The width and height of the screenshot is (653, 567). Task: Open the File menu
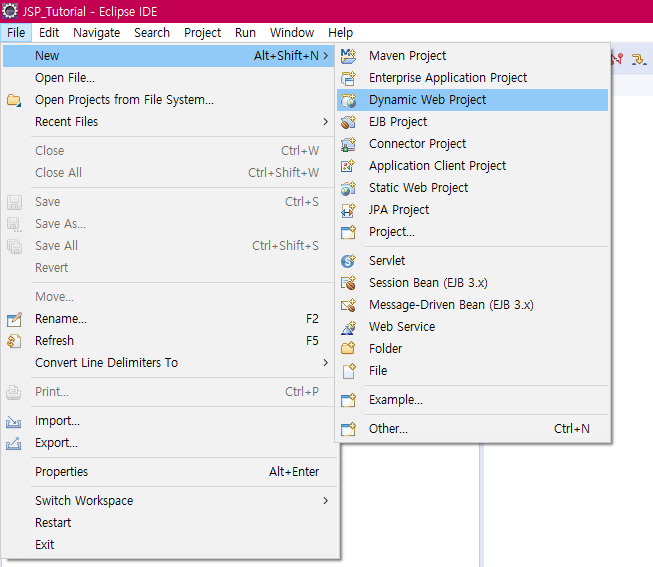click(16, 32)
